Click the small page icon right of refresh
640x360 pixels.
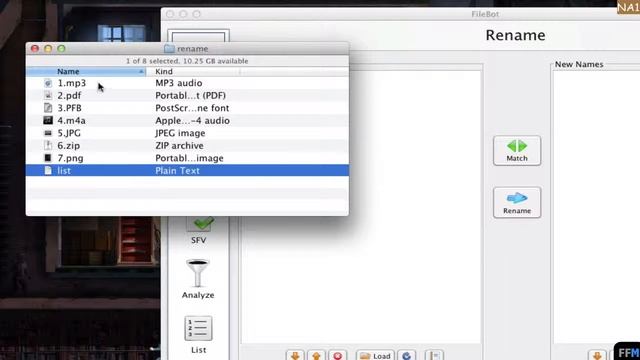(x=434, y=356)
